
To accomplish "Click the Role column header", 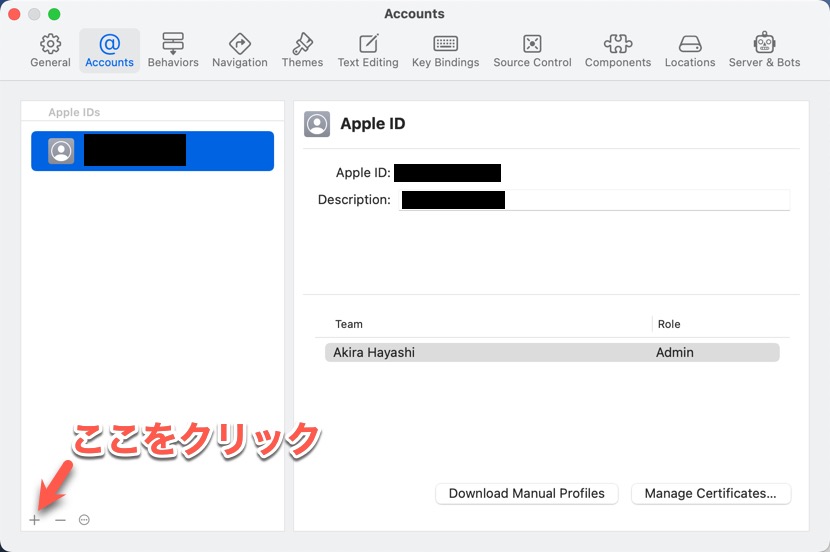I will (669, 324).
